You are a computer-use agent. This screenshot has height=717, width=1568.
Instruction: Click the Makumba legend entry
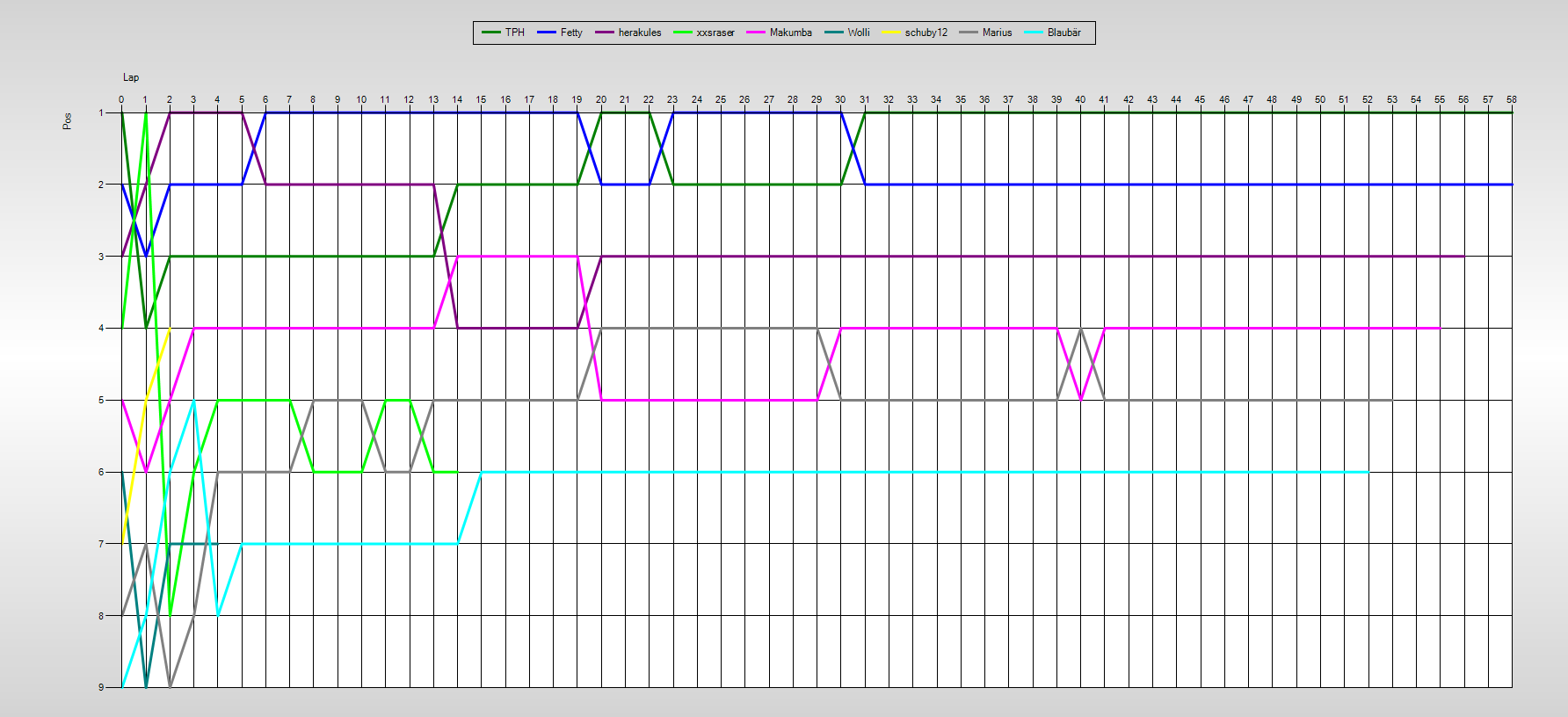pos(780,33)
